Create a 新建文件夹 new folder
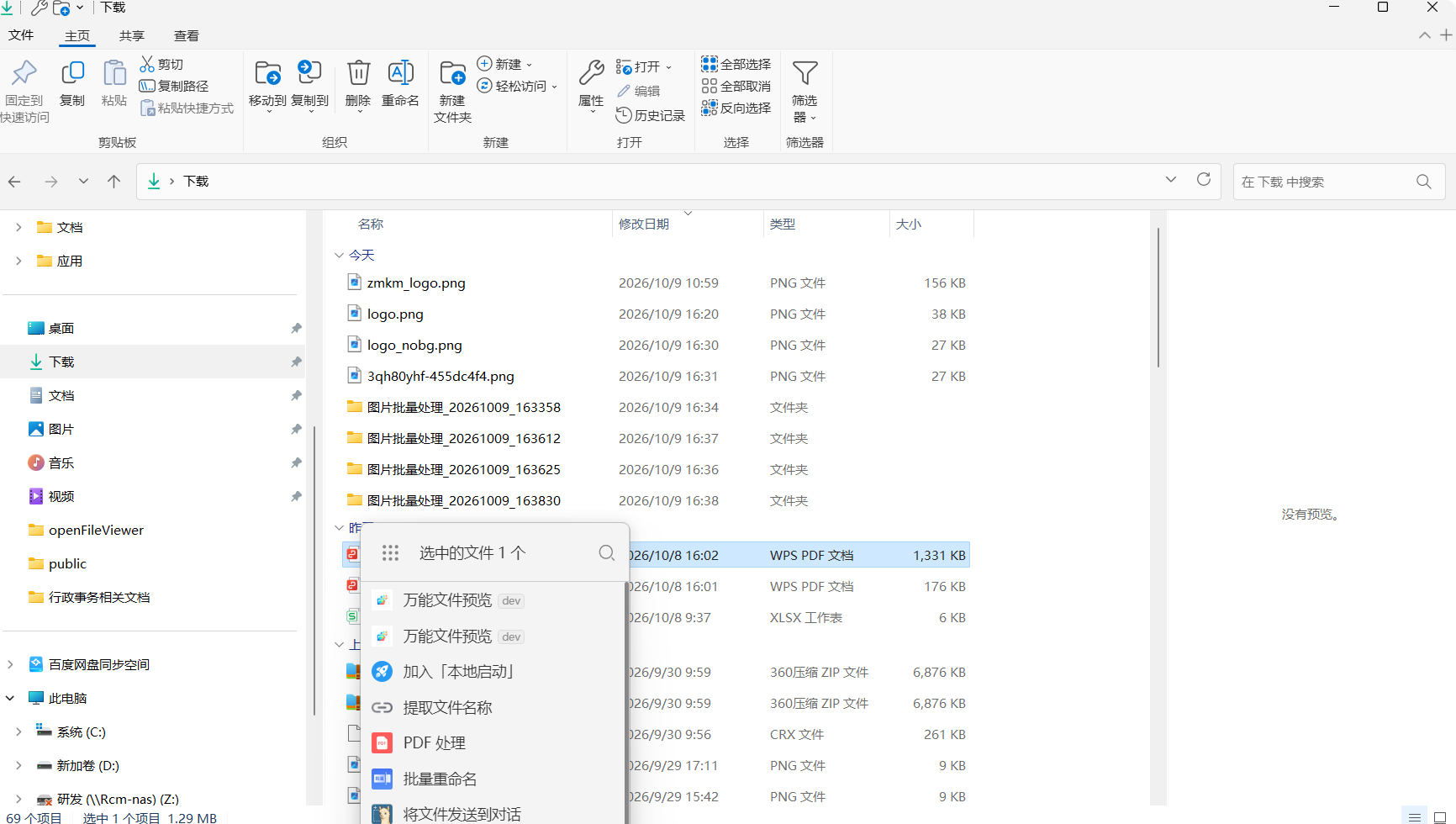The height and width of the screenshot is (824, 1456). 452,92
